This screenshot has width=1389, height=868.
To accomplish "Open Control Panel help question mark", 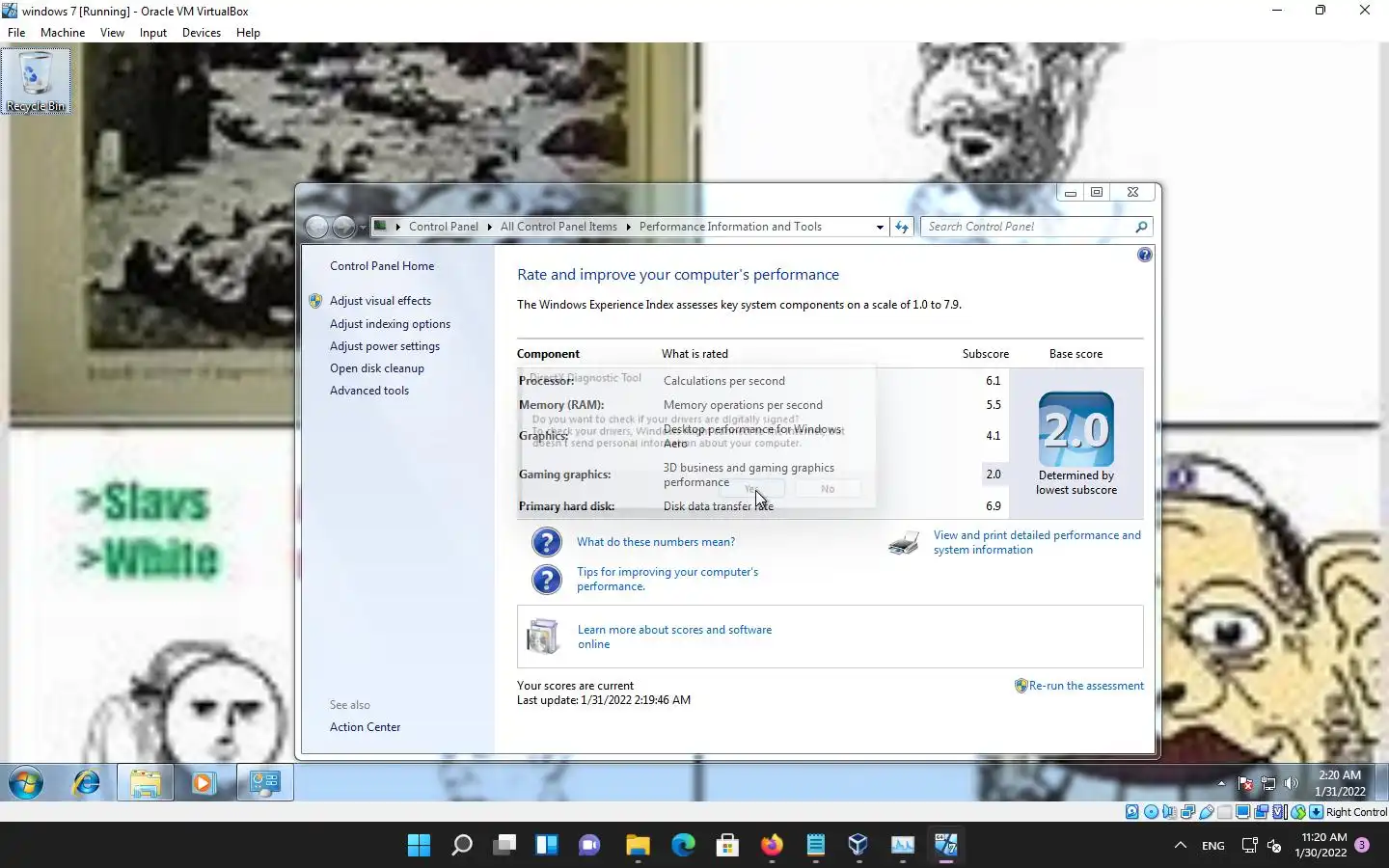I will pos(1144,255).
